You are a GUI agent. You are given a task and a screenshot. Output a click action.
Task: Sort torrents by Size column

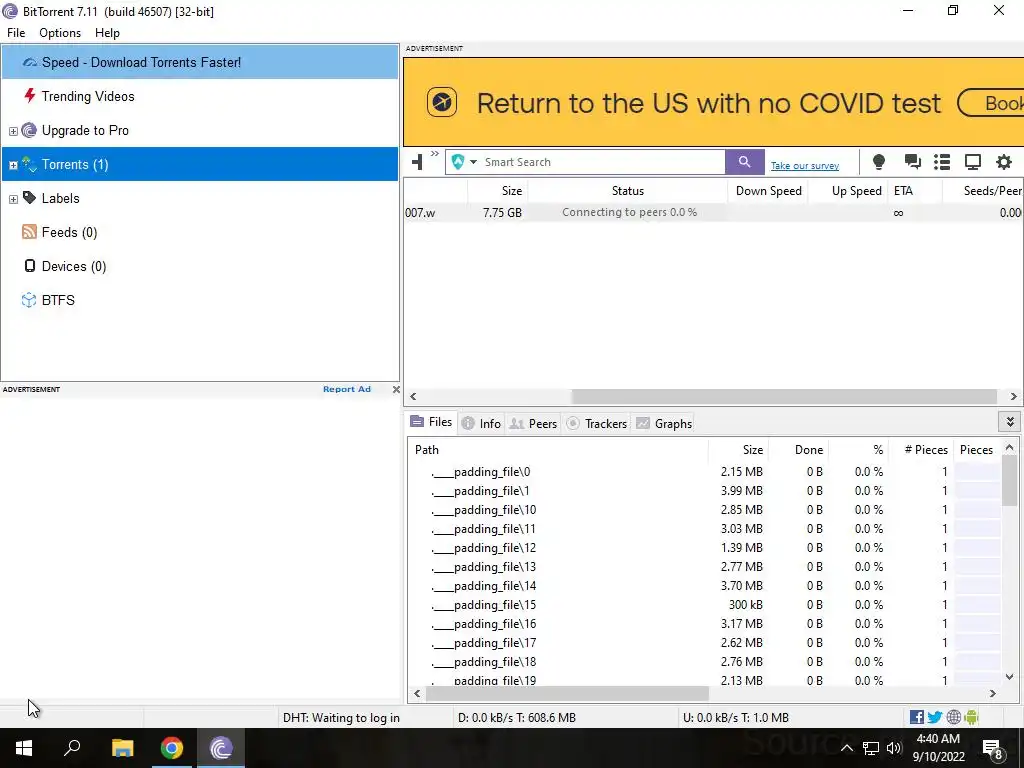pyautogui.click(x=498, y=191)
